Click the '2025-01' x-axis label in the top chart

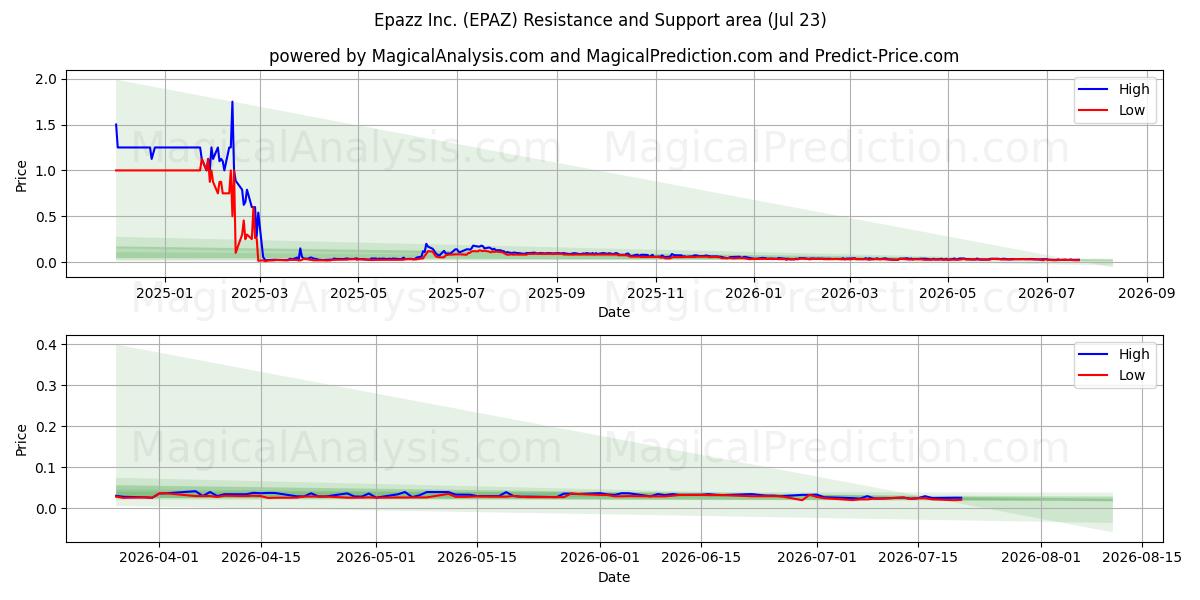click(163, 293)
